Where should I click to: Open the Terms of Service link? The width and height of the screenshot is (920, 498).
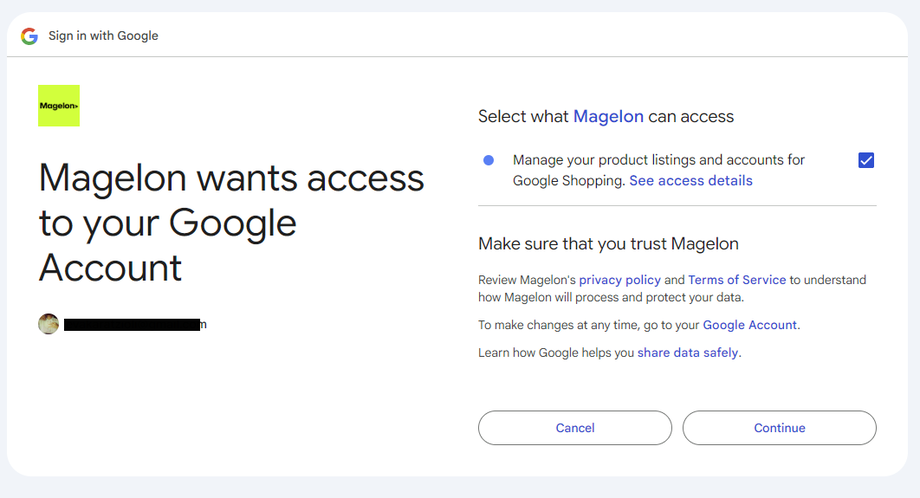click(x=737, y=280)
